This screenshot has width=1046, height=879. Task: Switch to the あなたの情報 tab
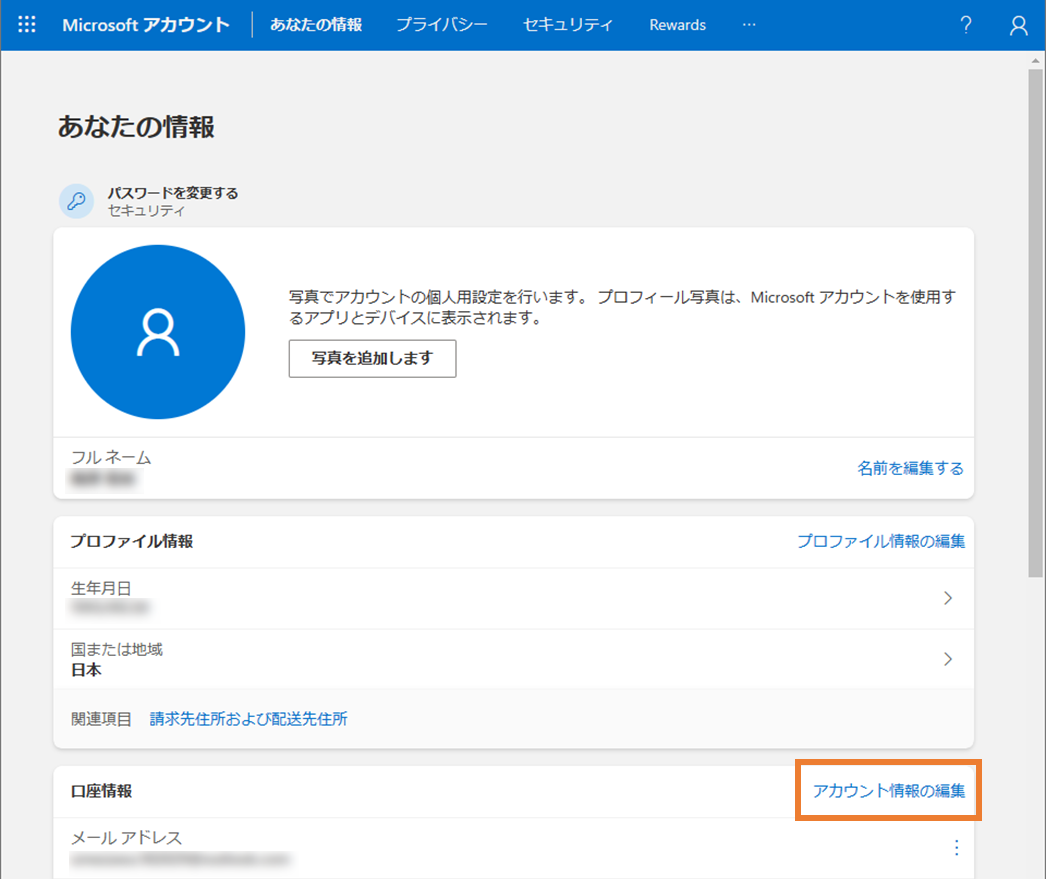tap(316, 25)
